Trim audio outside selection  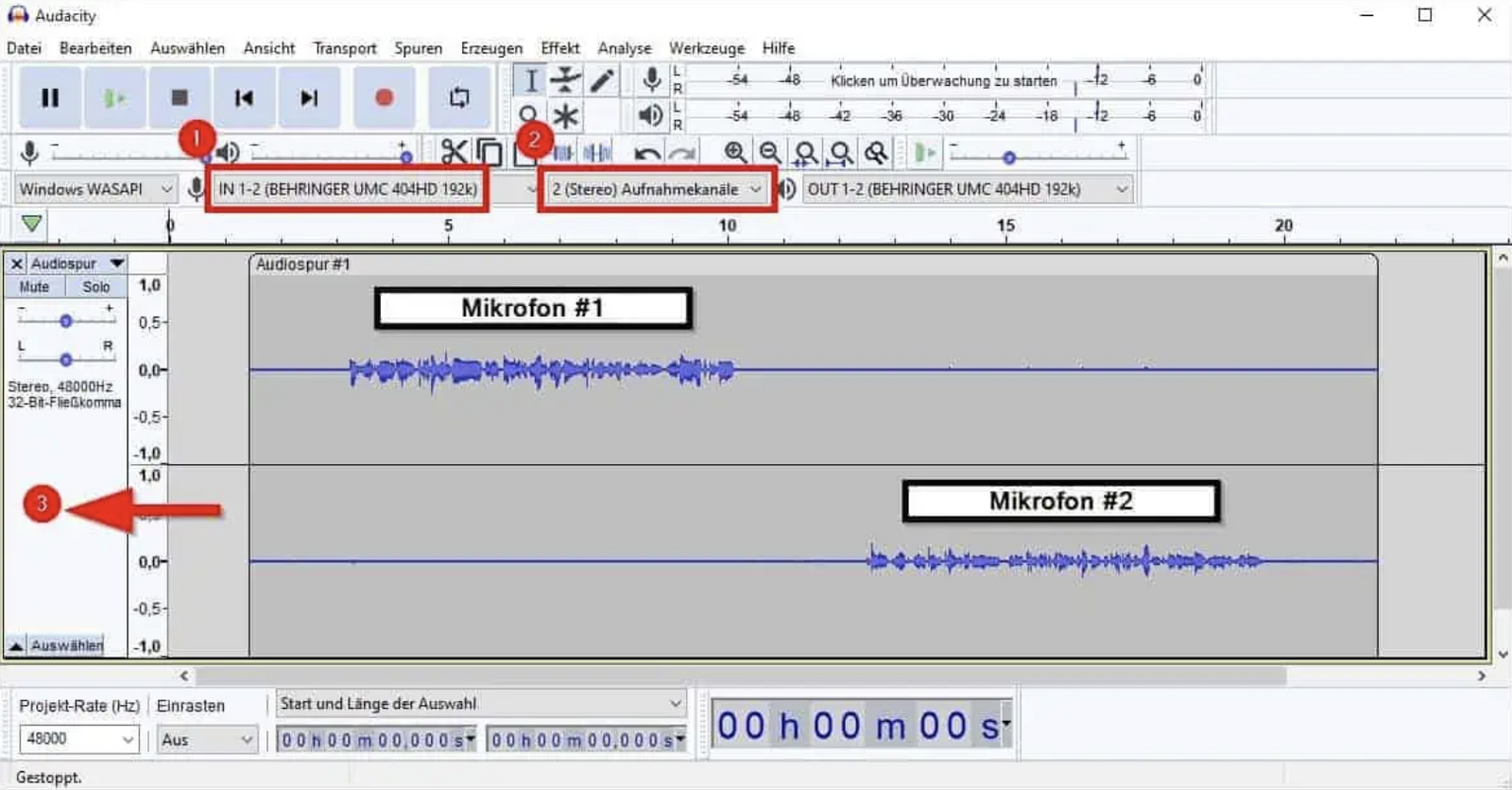point(564,152)
